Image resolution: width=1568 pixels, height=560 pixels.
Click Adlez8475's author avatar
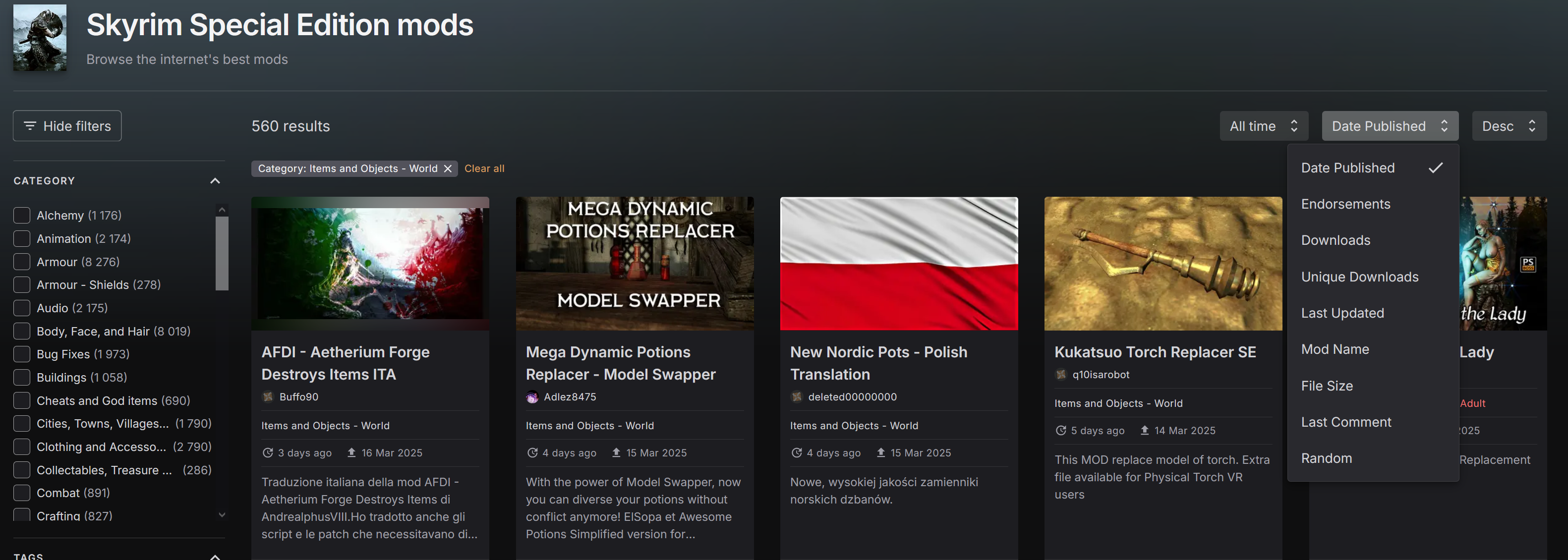click(x=532, y=397)
